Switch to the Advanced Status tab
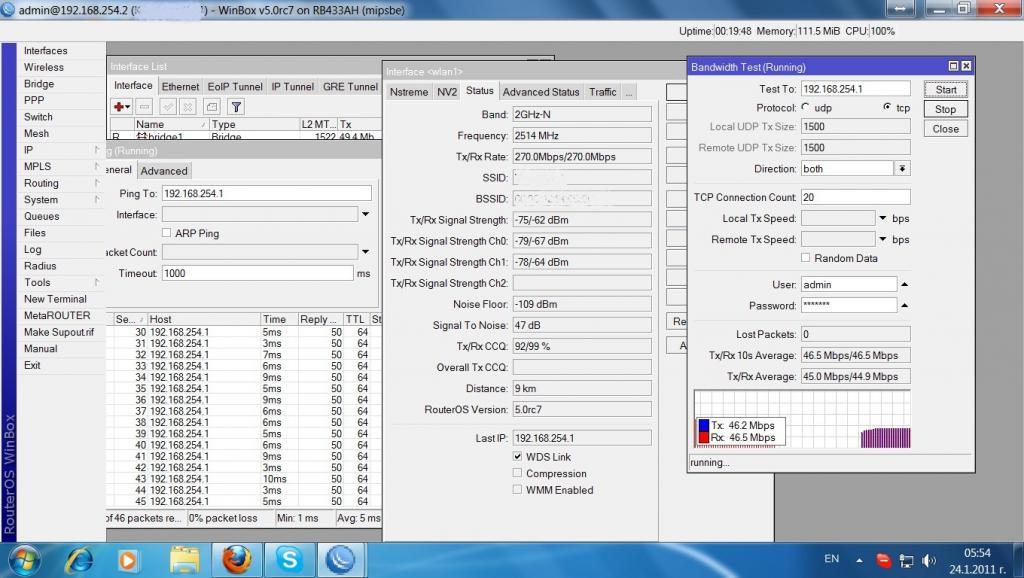The width and height of the screenshot is (1024, 578). click(x=541, y=92)
